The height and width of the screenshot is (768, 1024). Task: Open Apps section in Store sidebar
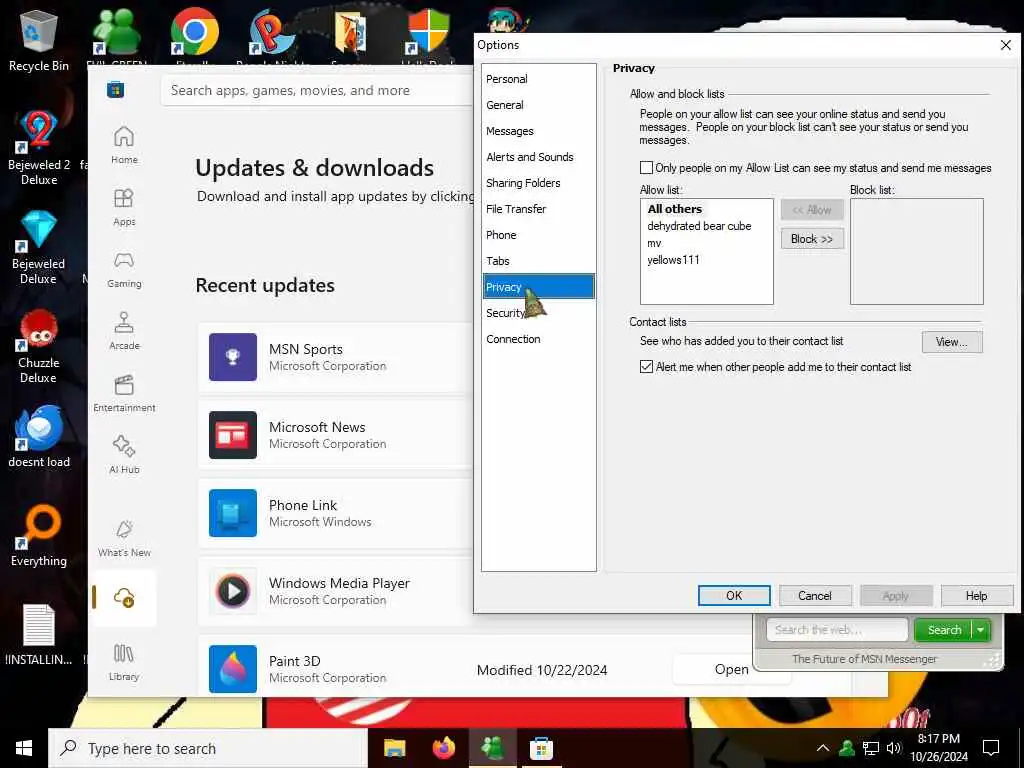[x=124, y=207]
